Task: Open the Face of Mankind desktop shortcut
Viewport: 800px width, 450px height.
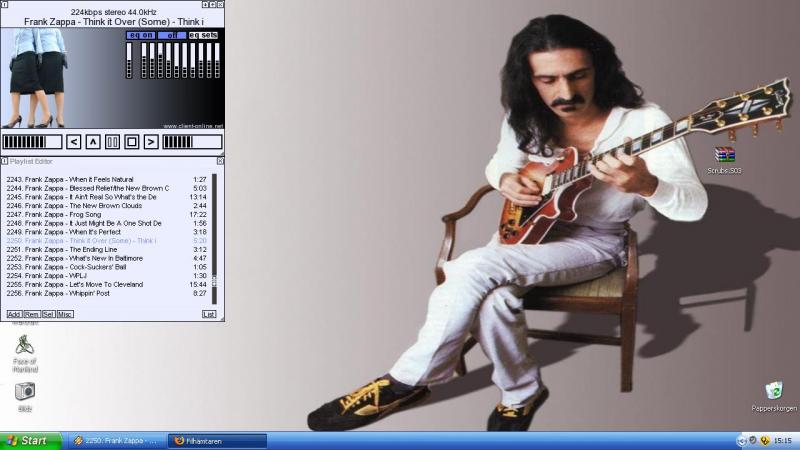Action: pyautogui.click(x=25, y=346)
